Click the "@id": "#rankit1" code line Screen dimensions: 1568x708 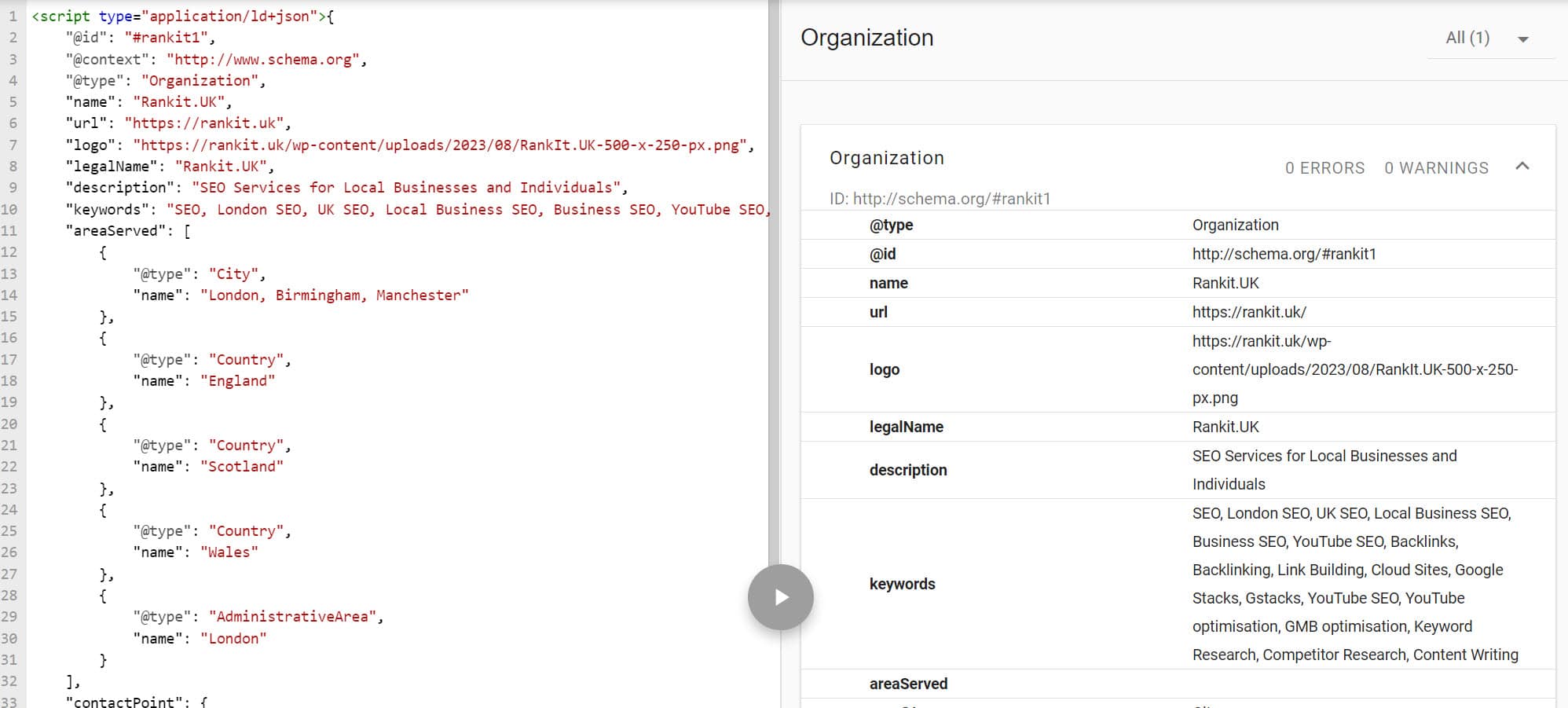140,38
